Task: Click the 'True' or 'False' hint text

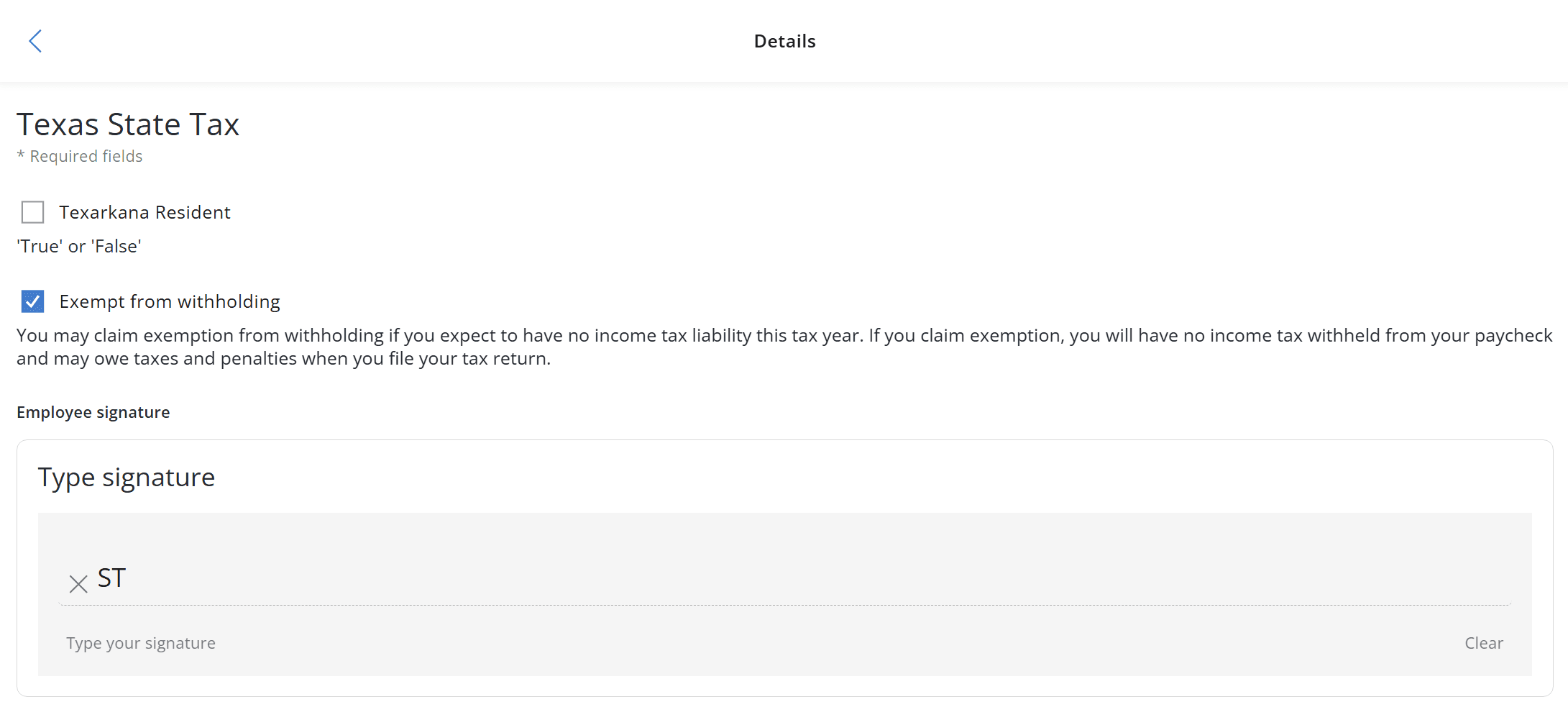Action: (79, 246)
